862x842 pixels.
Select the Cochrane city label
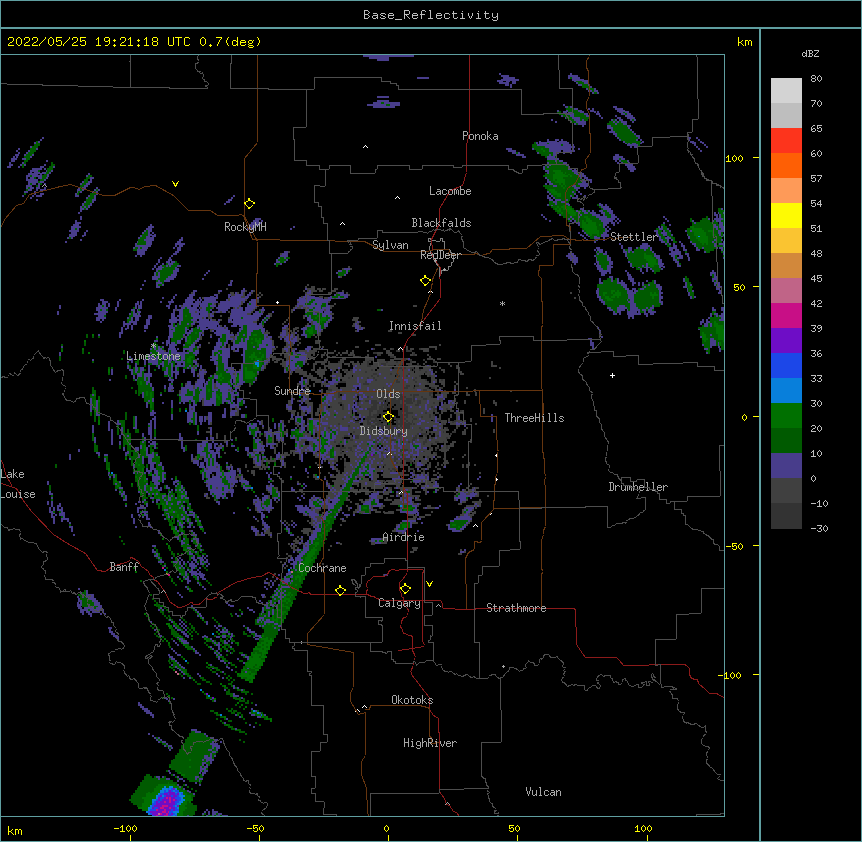click(x=322, y=568)
